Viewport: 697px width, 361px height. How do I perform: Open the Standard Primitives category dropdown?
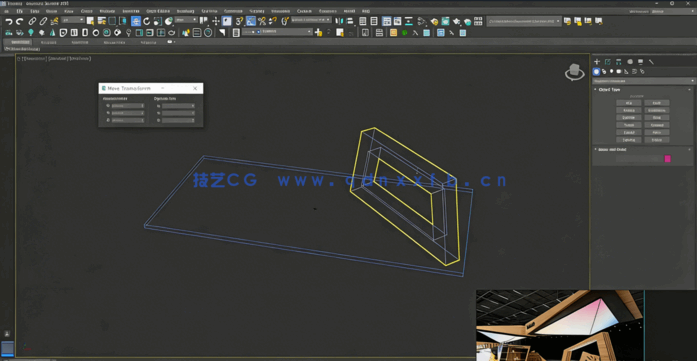pos(644,81)
